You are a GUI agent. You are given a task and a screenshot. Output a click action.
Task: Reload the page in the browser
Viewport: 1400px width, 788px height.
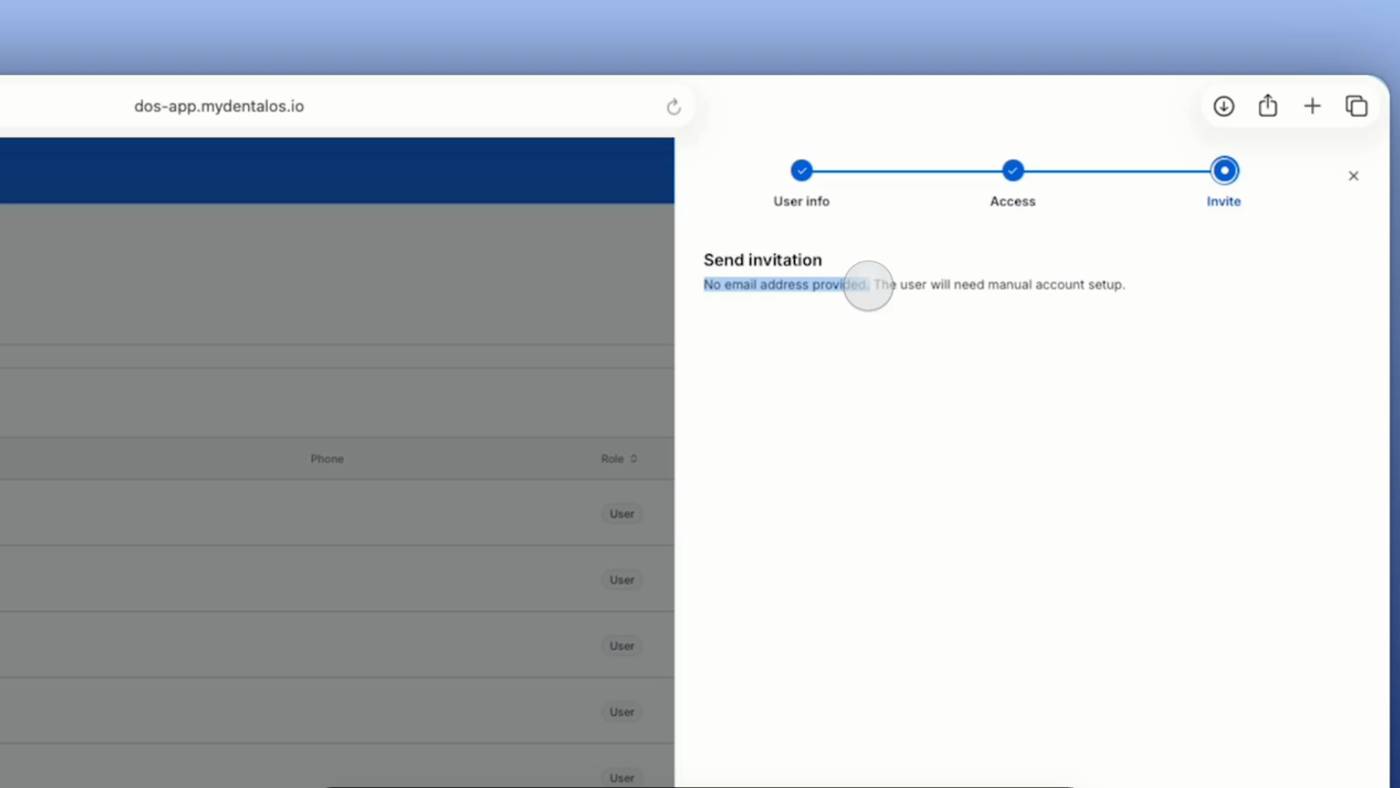(x=674, y=107)
